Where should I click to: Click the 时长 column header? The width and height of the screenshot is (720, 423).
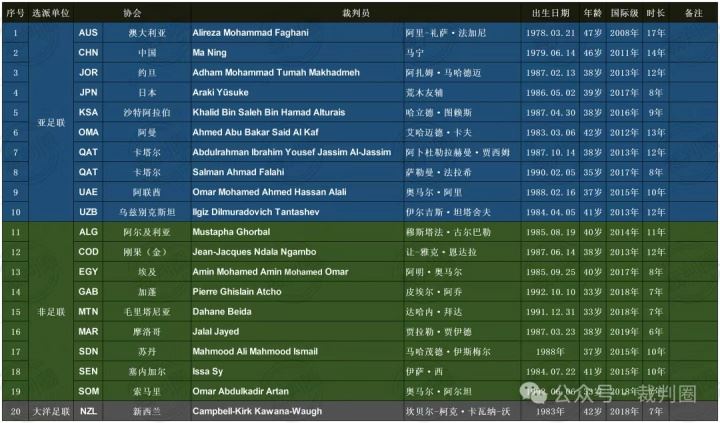(655, 14)
